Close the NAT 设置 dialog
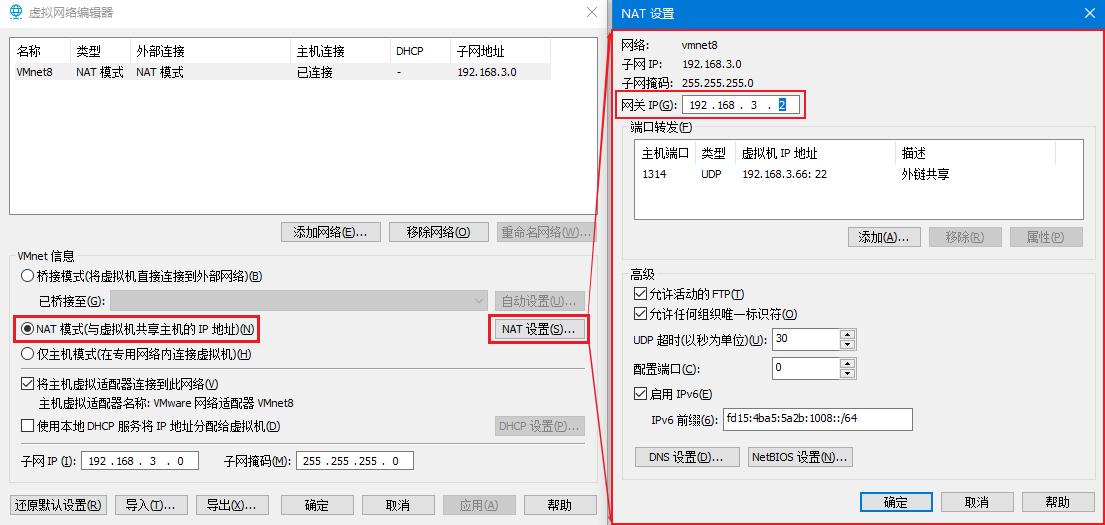 click(1089, 14)
